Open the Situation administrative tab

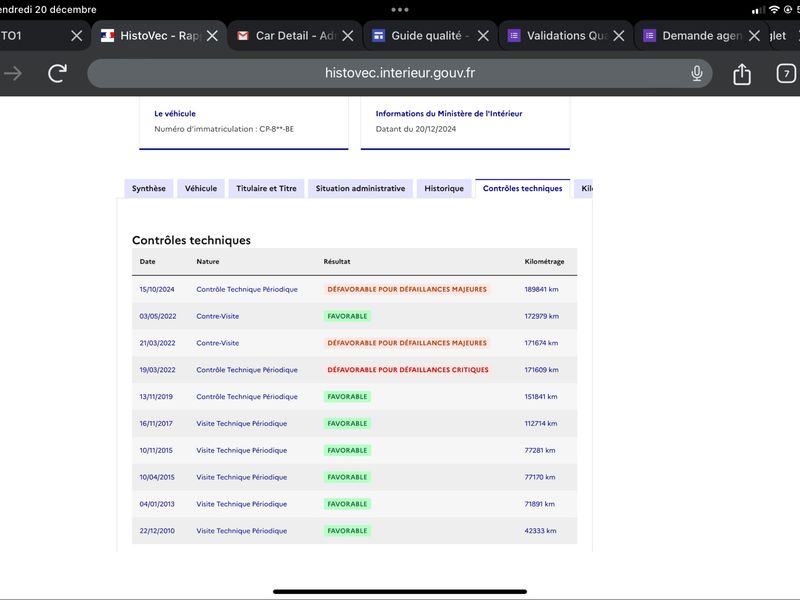click(360, 188)
